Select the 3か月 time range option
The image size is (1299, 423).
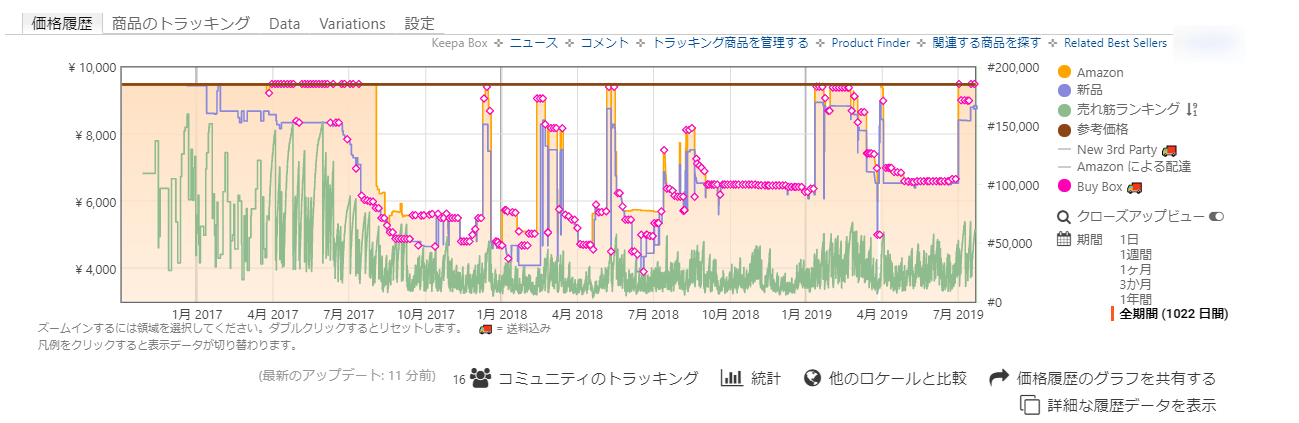point(1136,284)
